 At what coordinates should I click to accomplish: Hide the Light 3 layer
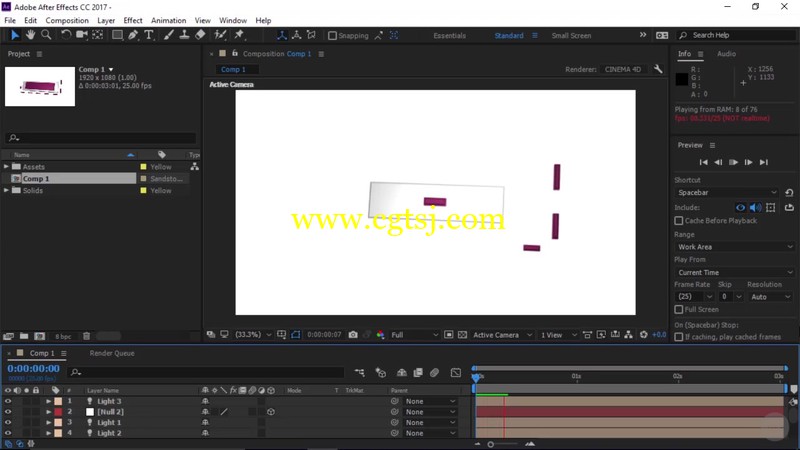[8, 401]
